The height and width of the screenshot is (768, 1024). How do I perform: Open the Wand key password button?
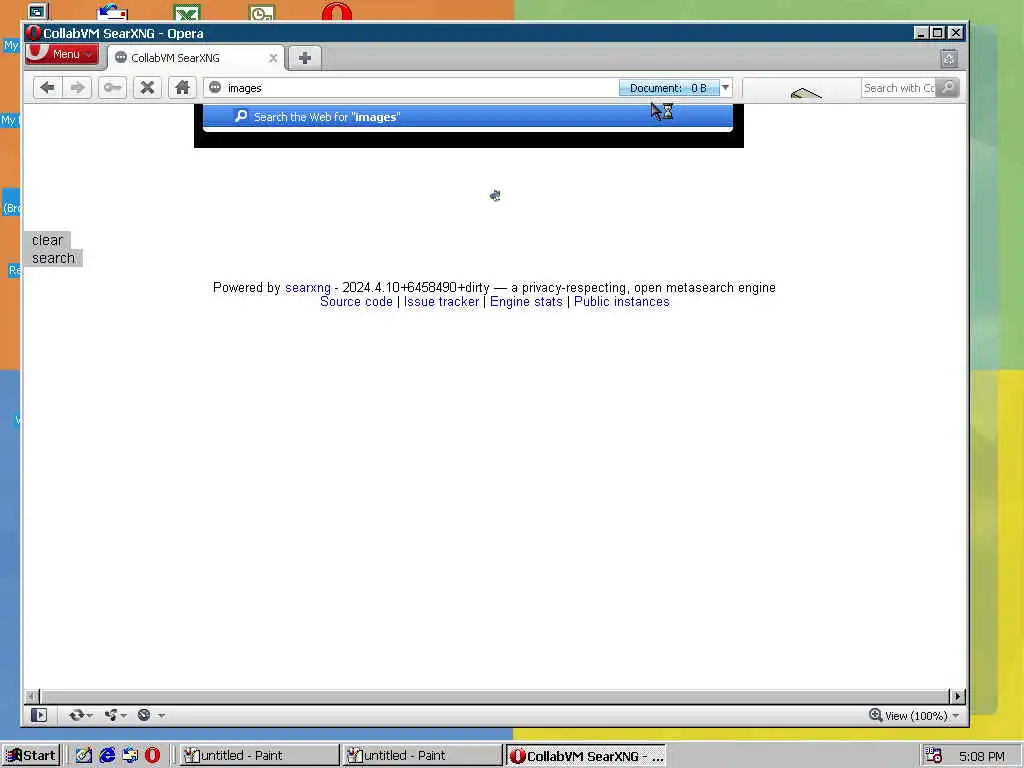click(112, 88)
